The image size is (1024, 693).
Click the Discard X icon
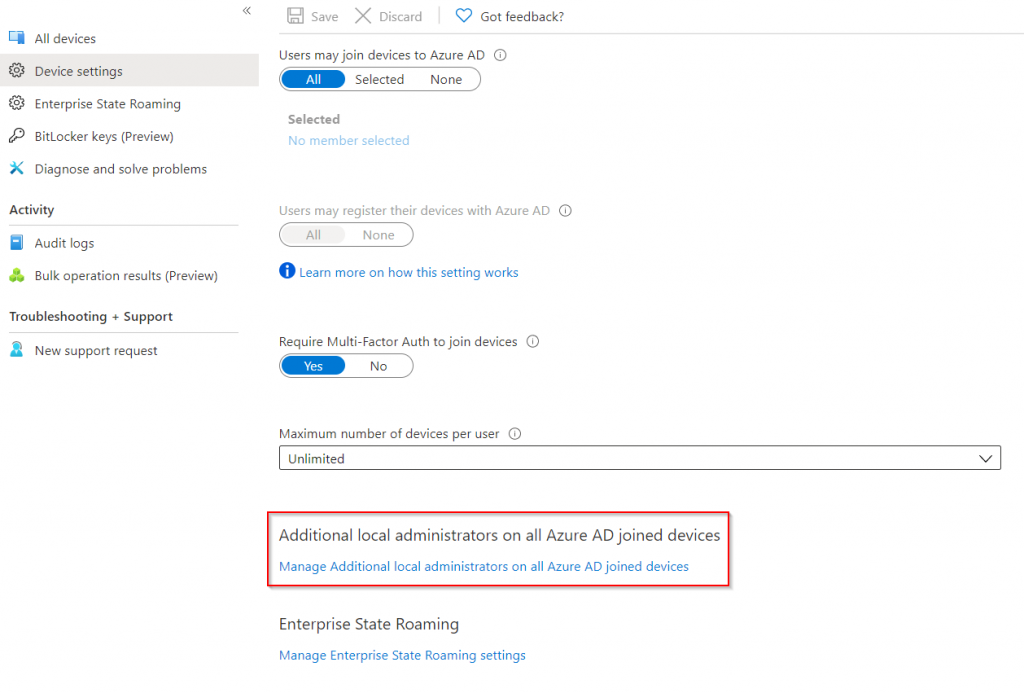tap(363, 16)
